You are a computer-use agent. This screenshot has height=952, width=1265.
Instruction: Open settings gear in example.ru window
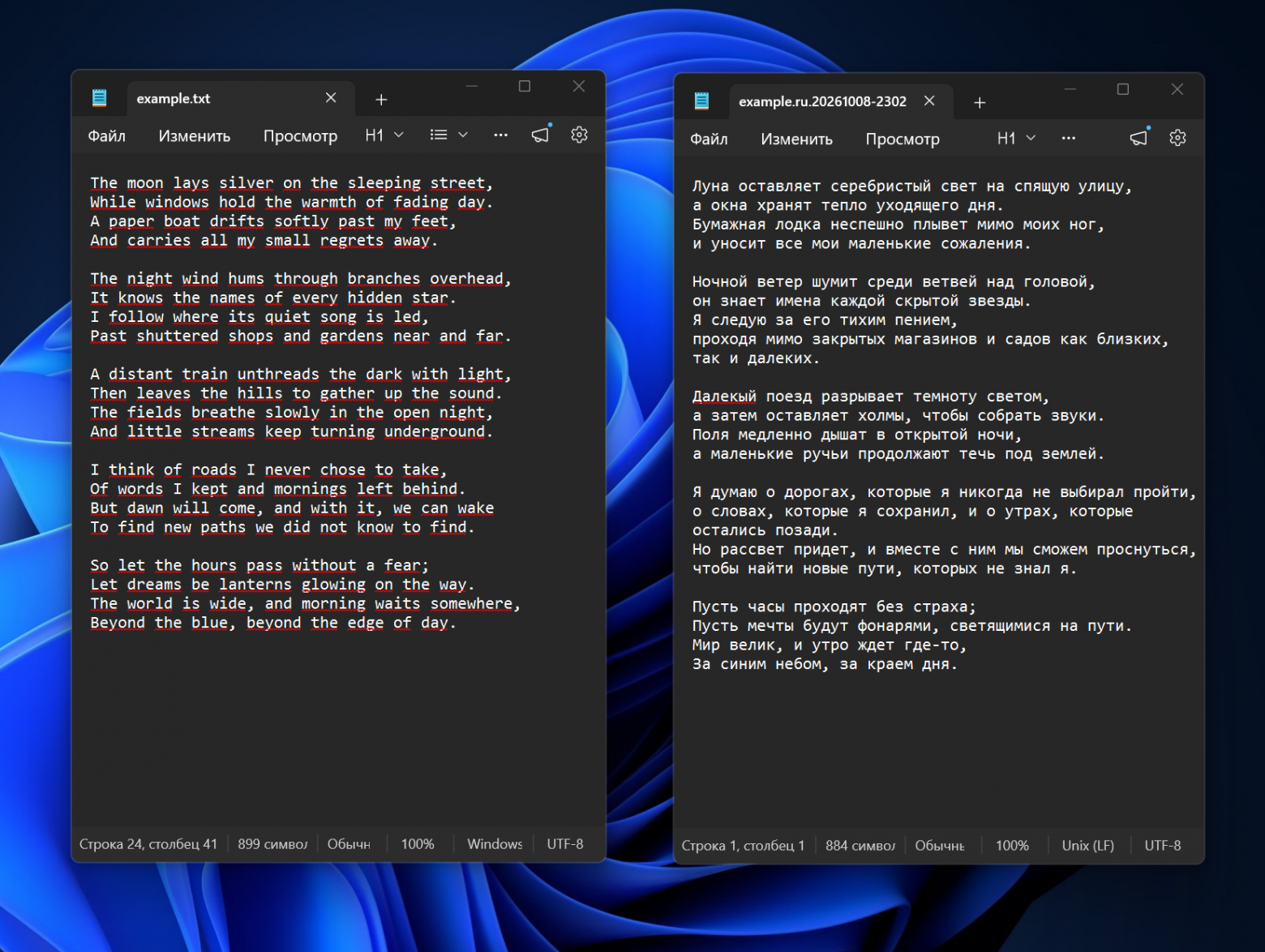(1177, 138)
